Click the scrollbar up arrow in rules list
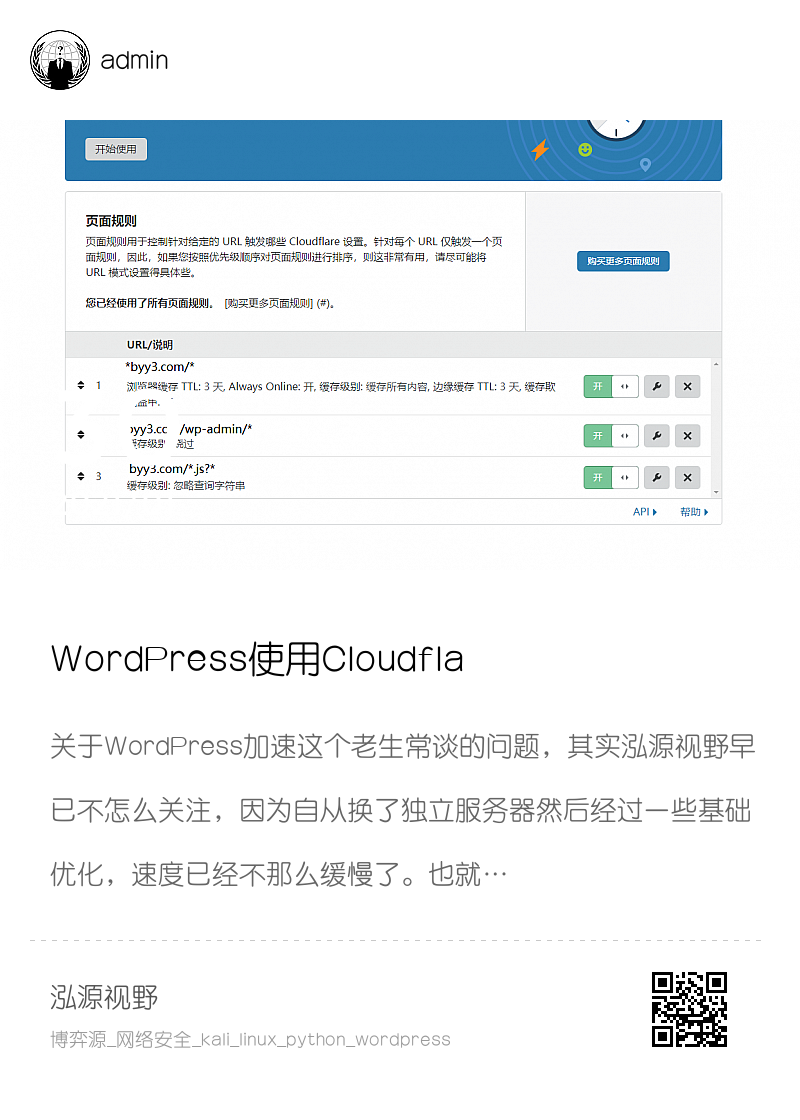The height and width of the screenshot is (1120, 800). tap(716, 364)
